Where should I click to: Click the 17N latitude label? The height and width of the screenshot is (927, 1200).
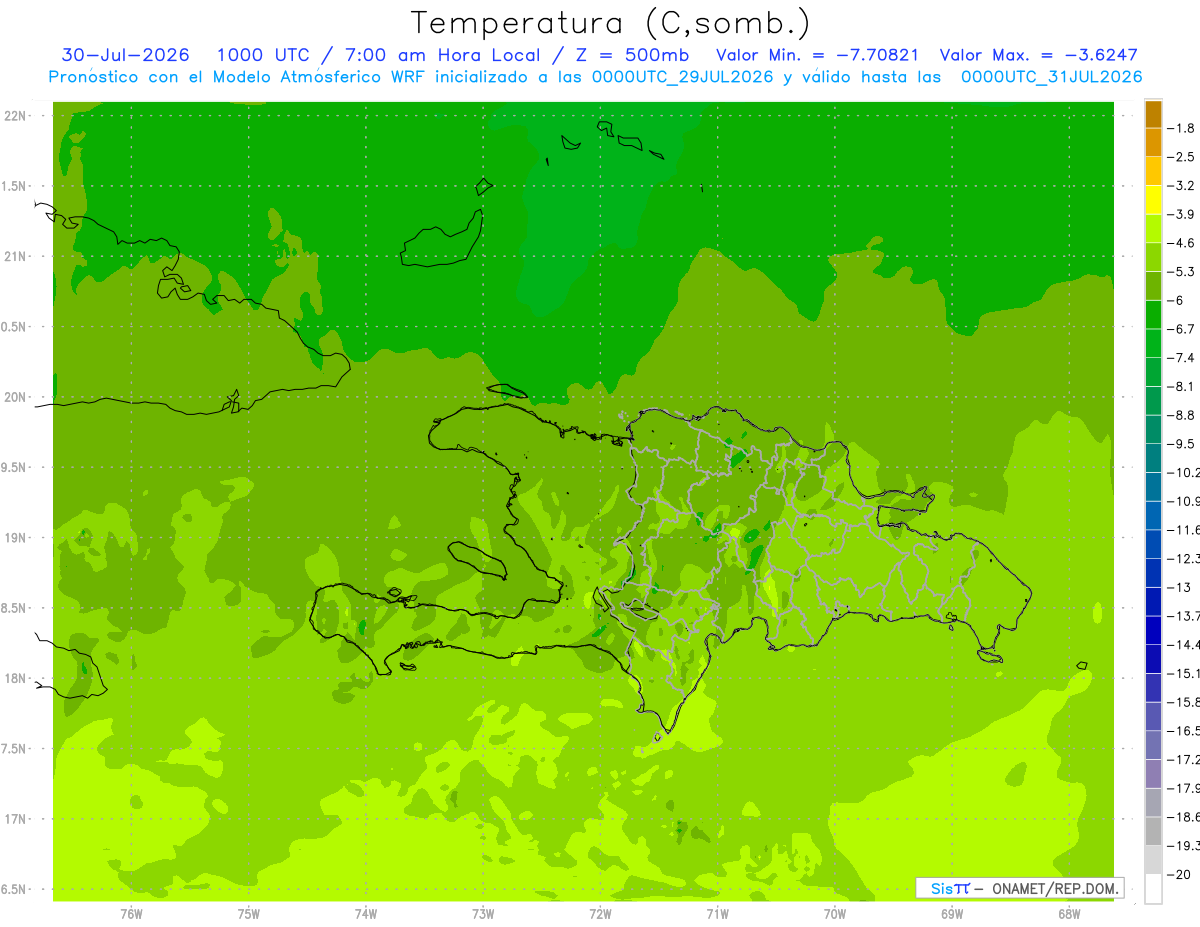15,819
